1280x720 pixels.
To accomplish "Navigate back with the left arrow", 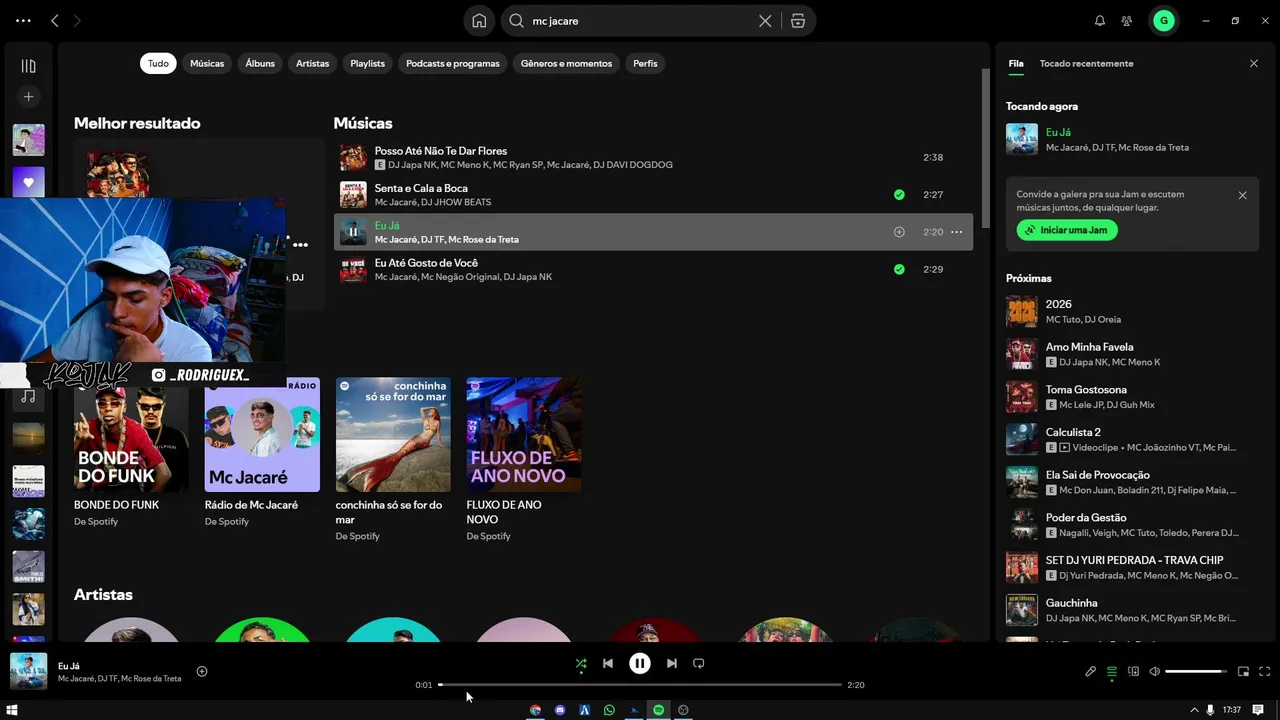I will tap(55, 21).
